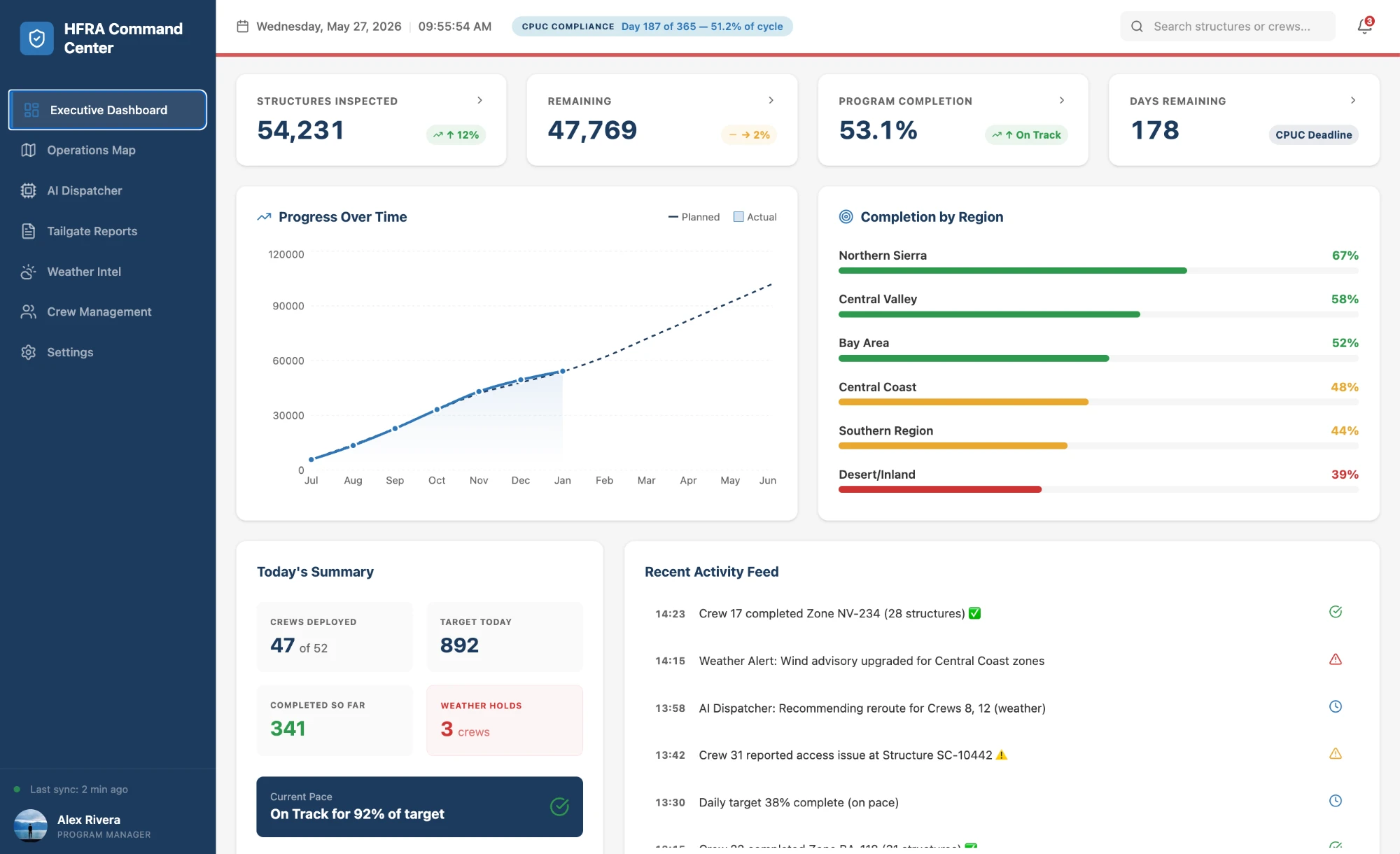Click the Operations Map icon
Screen dimensions: 1400x854
coord(28,150)
